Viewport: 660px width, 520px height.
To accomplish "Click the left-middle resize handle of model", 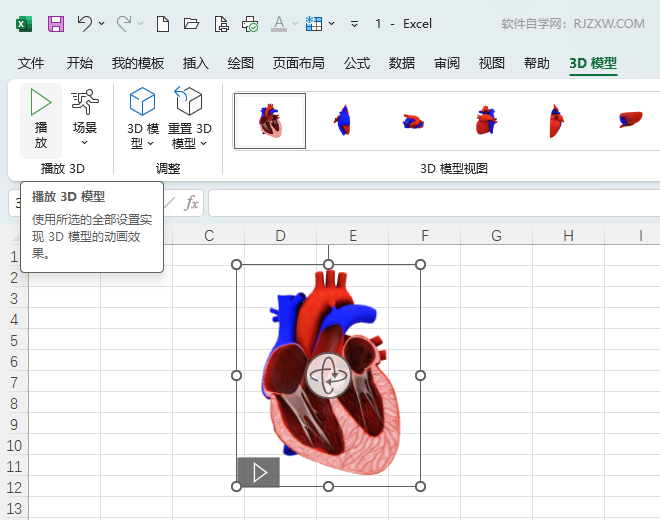I will tap(237, 375).
